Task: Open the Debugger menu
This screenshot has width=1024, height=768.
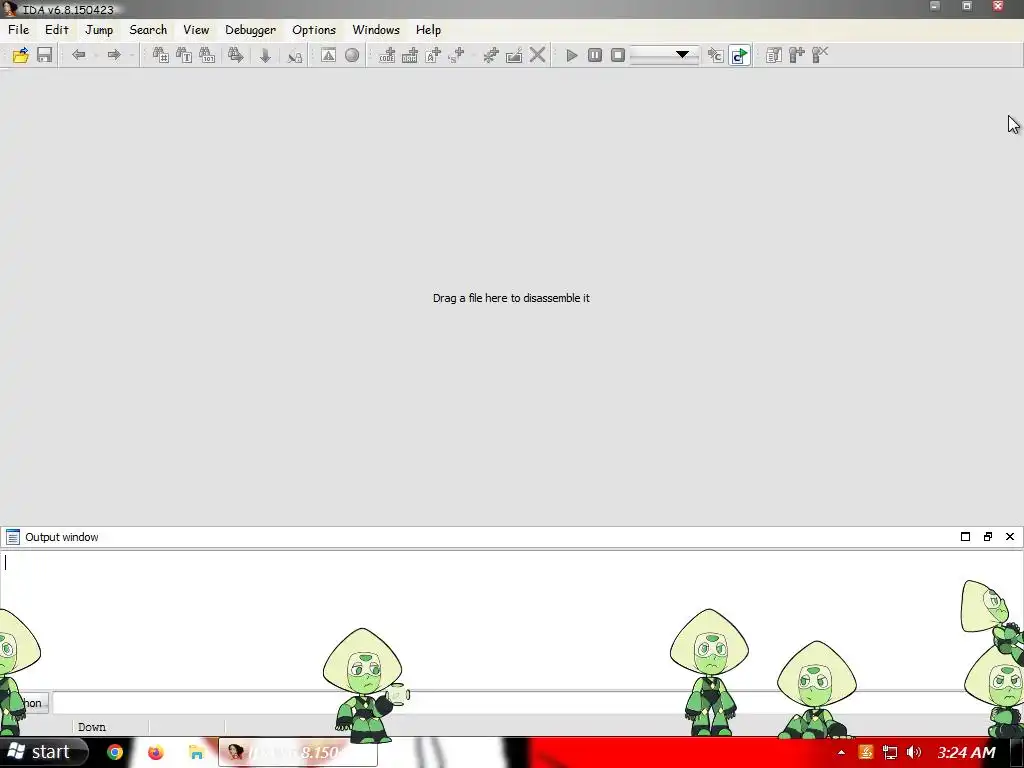Action: (251, 30)
